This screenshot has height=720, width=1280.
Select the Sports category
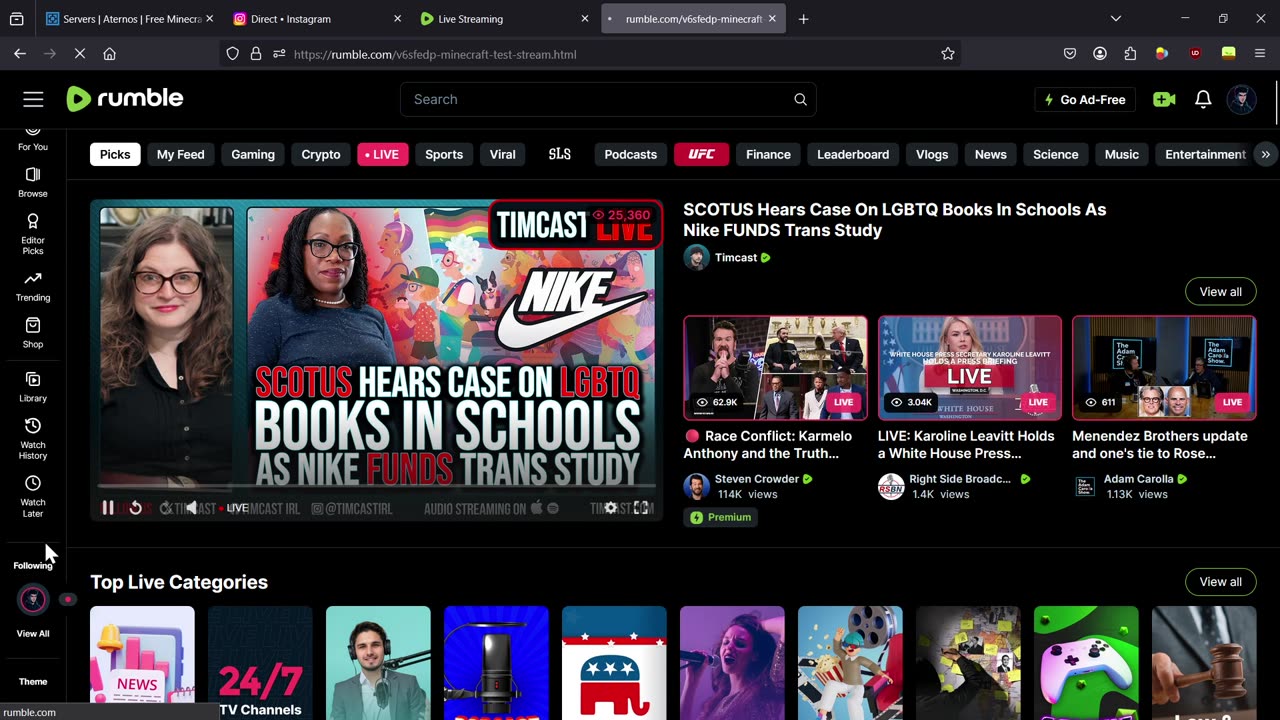[x=444, y=154]
